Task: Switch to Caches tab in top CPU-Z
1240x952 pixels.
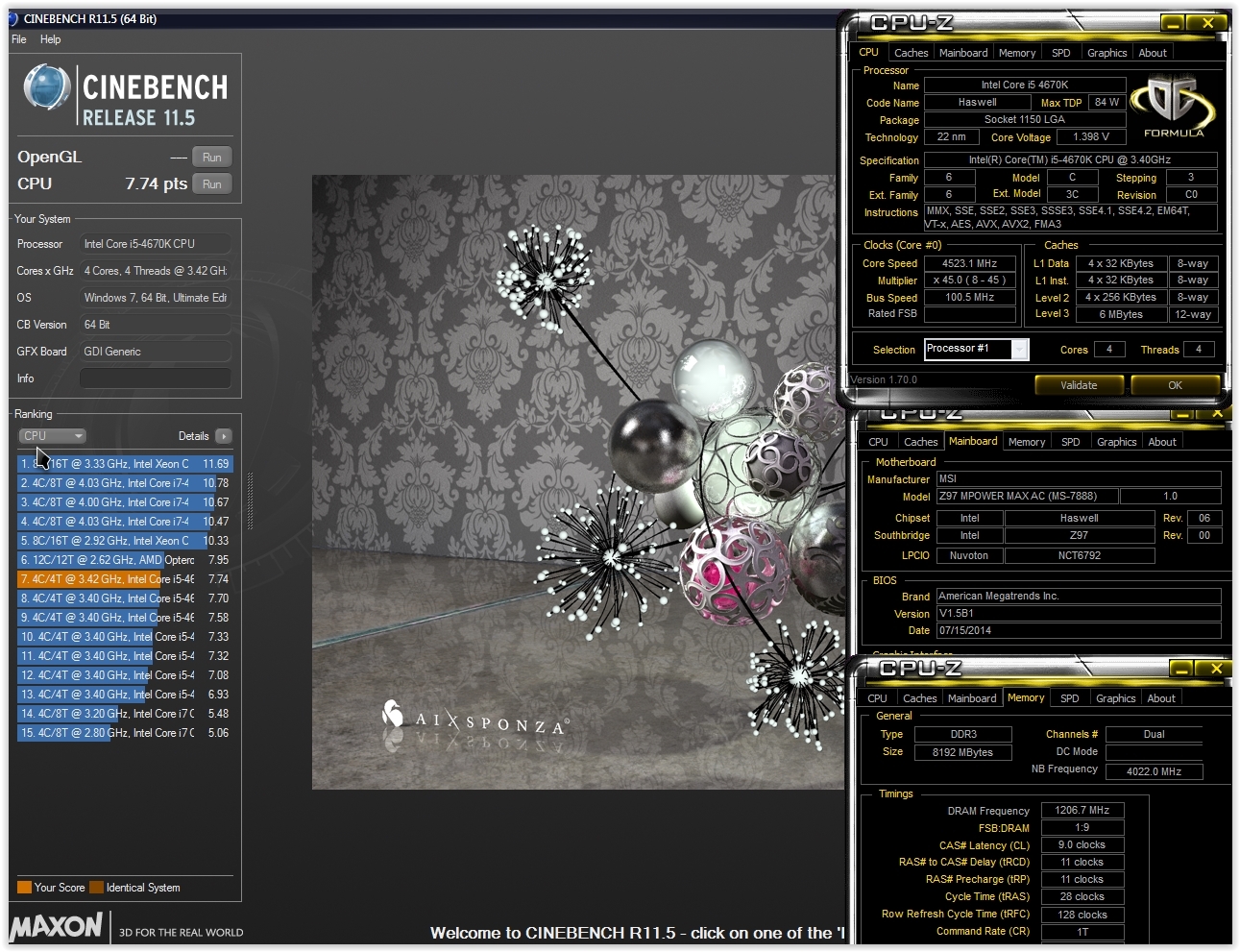Action: click(911, 53)
